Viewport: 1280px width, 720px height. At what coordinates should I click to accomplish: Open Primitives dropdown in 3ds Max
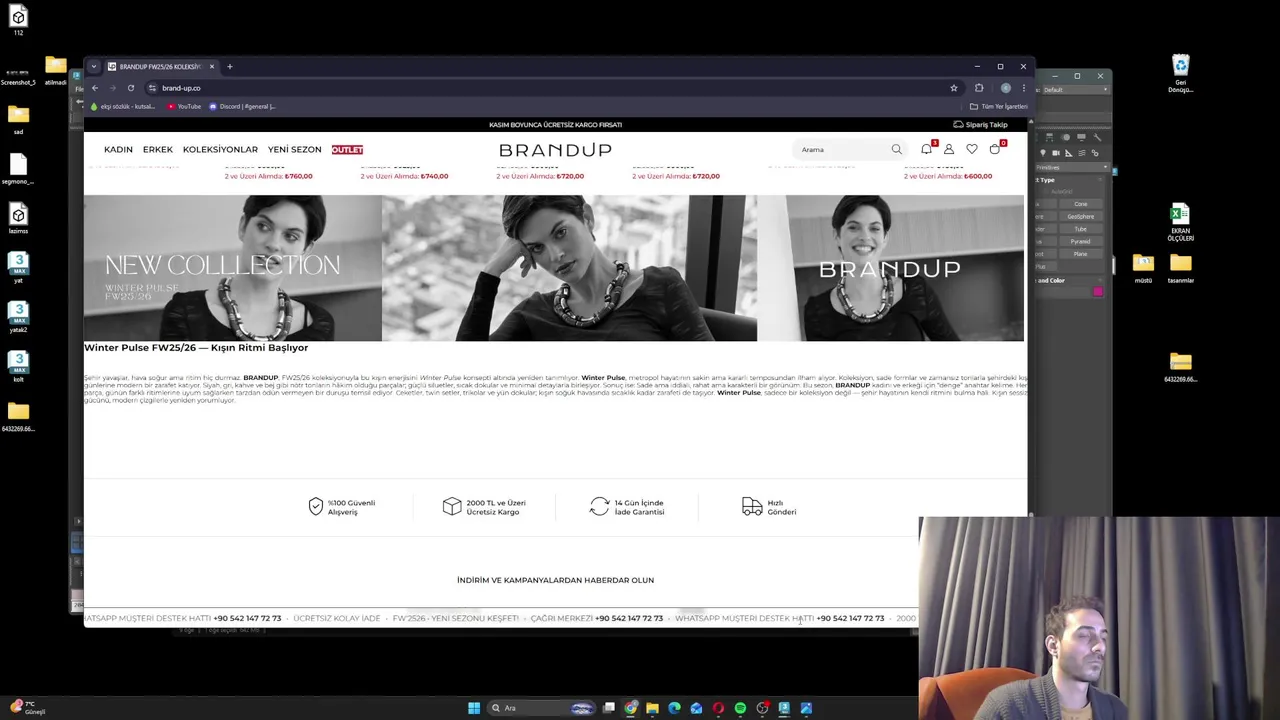[1072, 168]
